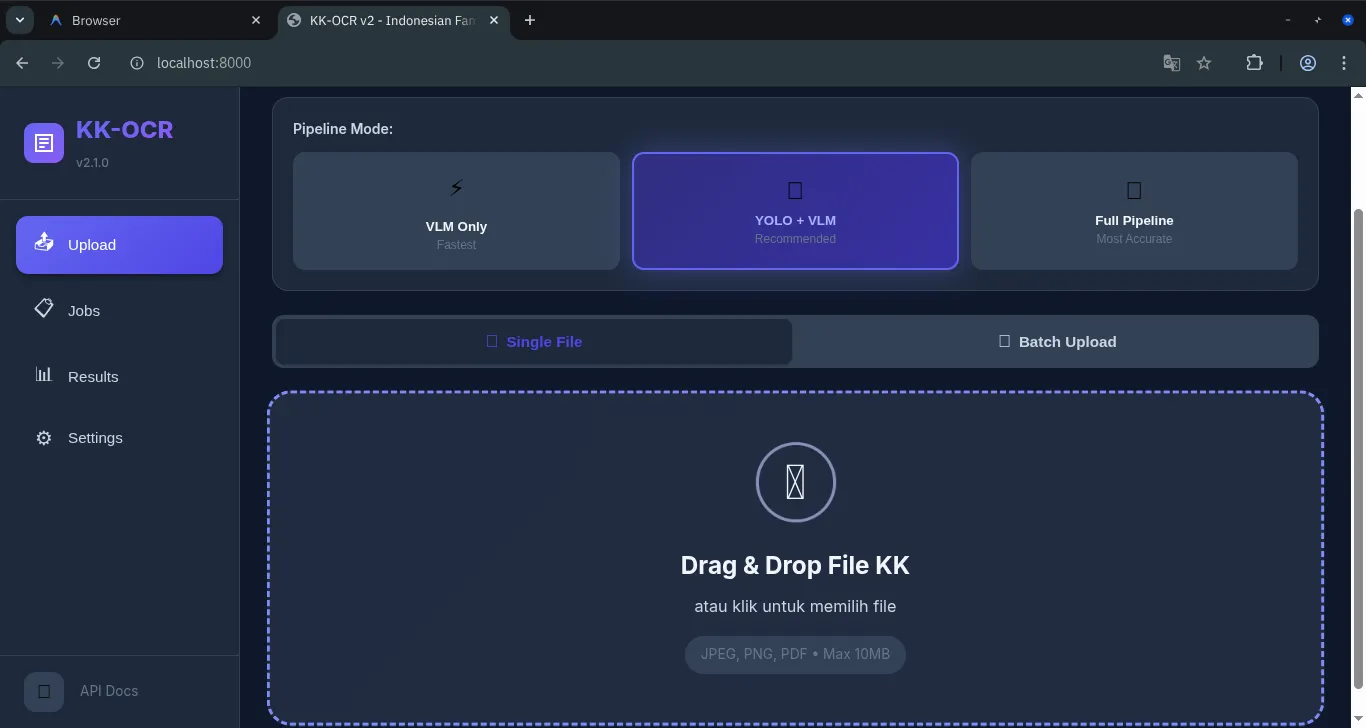Bookmark page with the star icon
1366x728 pixels.
point(1204,63)
